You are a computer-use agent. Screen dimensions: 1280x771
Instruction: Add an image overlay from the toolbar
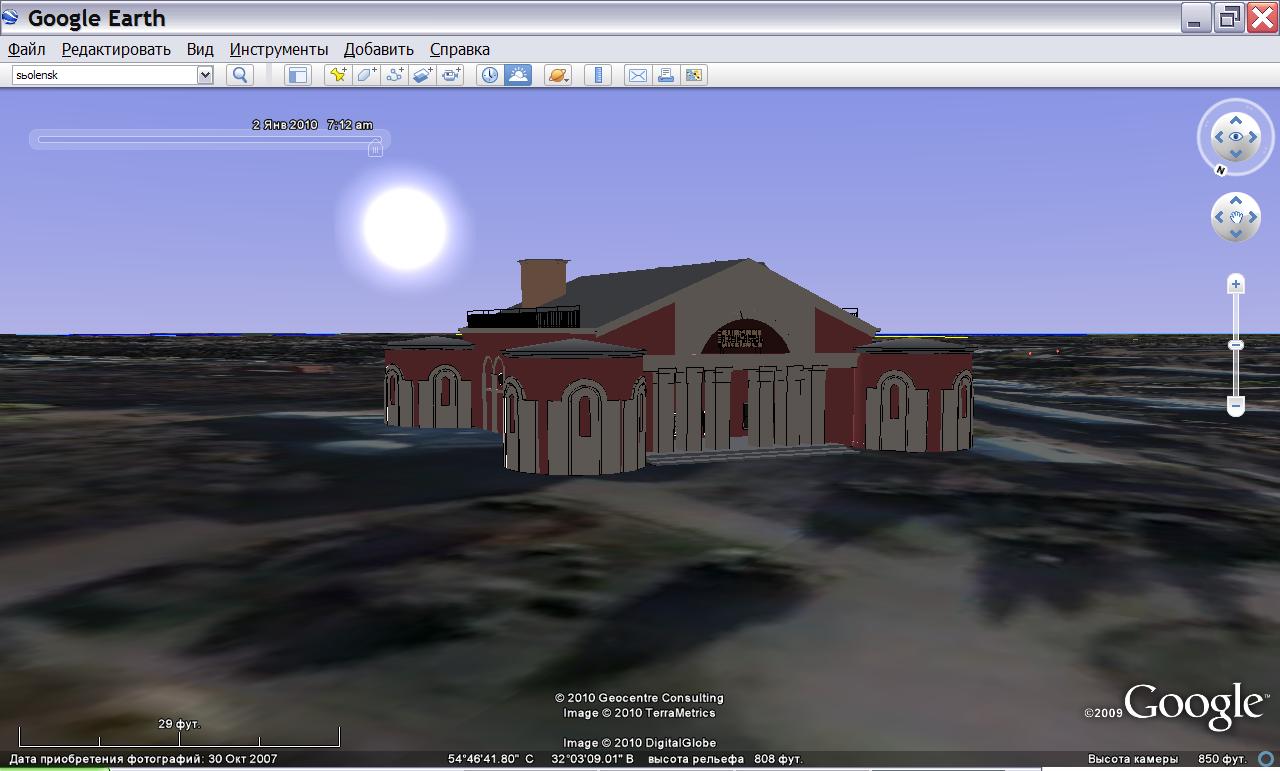423,75
